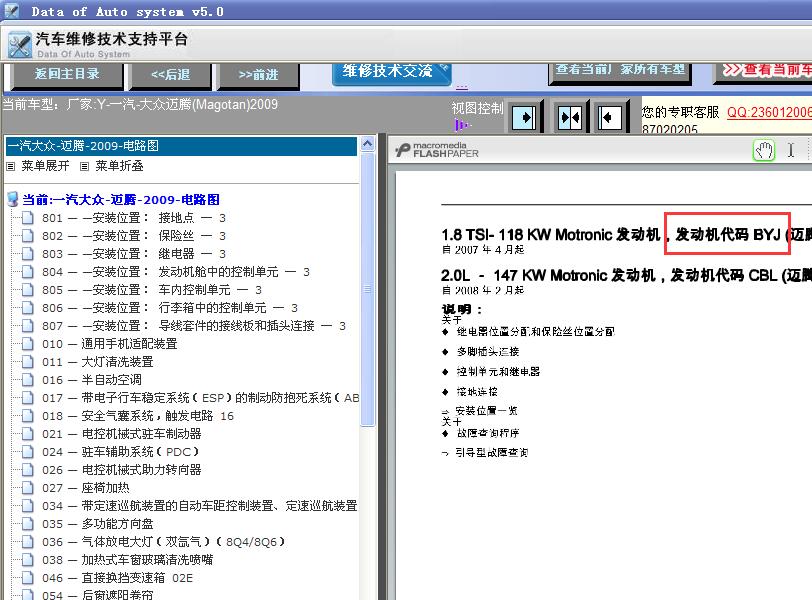
Task: Select the FlashPaper hand pan tool
Action: pos(764,151)
